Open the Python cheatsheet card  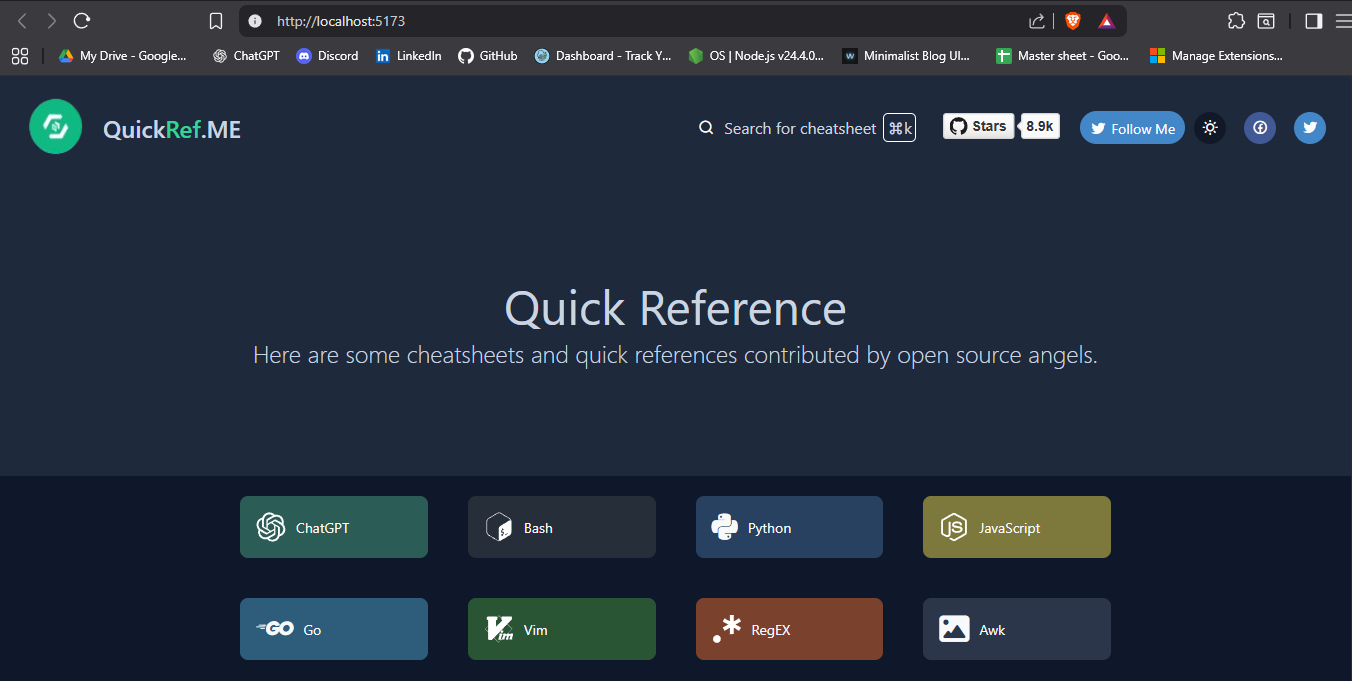coord(789,527)
